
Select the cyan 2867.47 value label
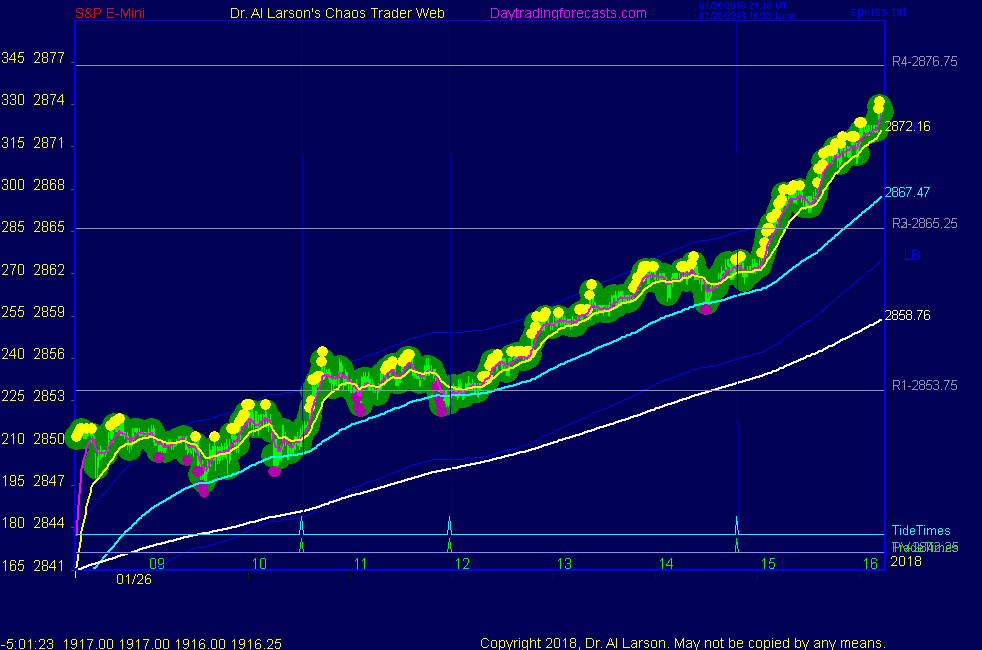[x=907, y=192]
